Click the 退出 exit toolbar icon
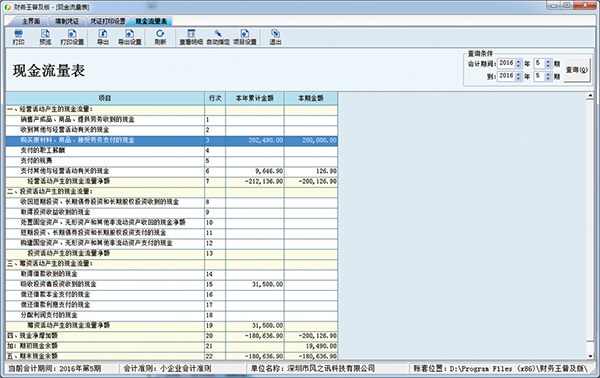Image resolution: width=600 pixels, height=378 pixels. click(x=275, y=37)
